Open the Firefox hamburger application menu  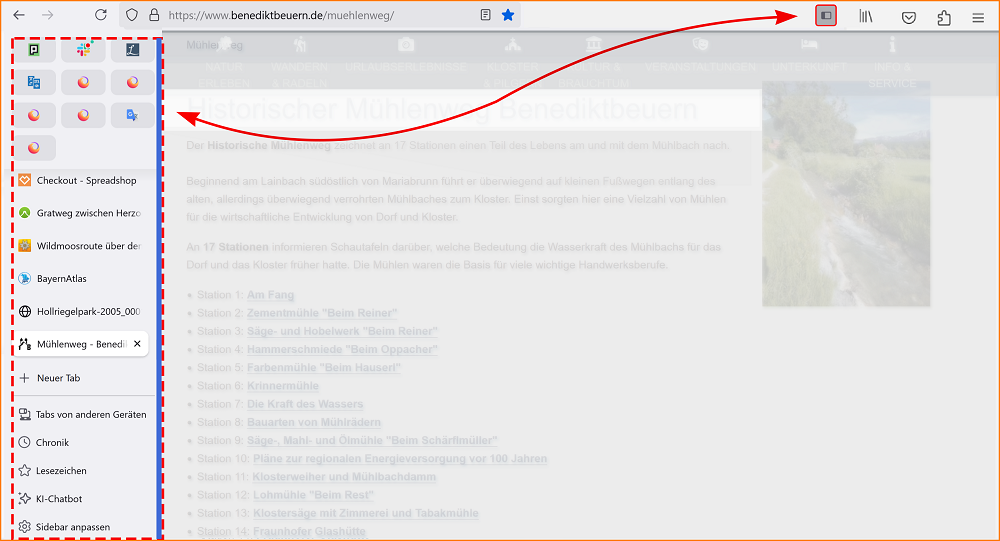[978, 18]
